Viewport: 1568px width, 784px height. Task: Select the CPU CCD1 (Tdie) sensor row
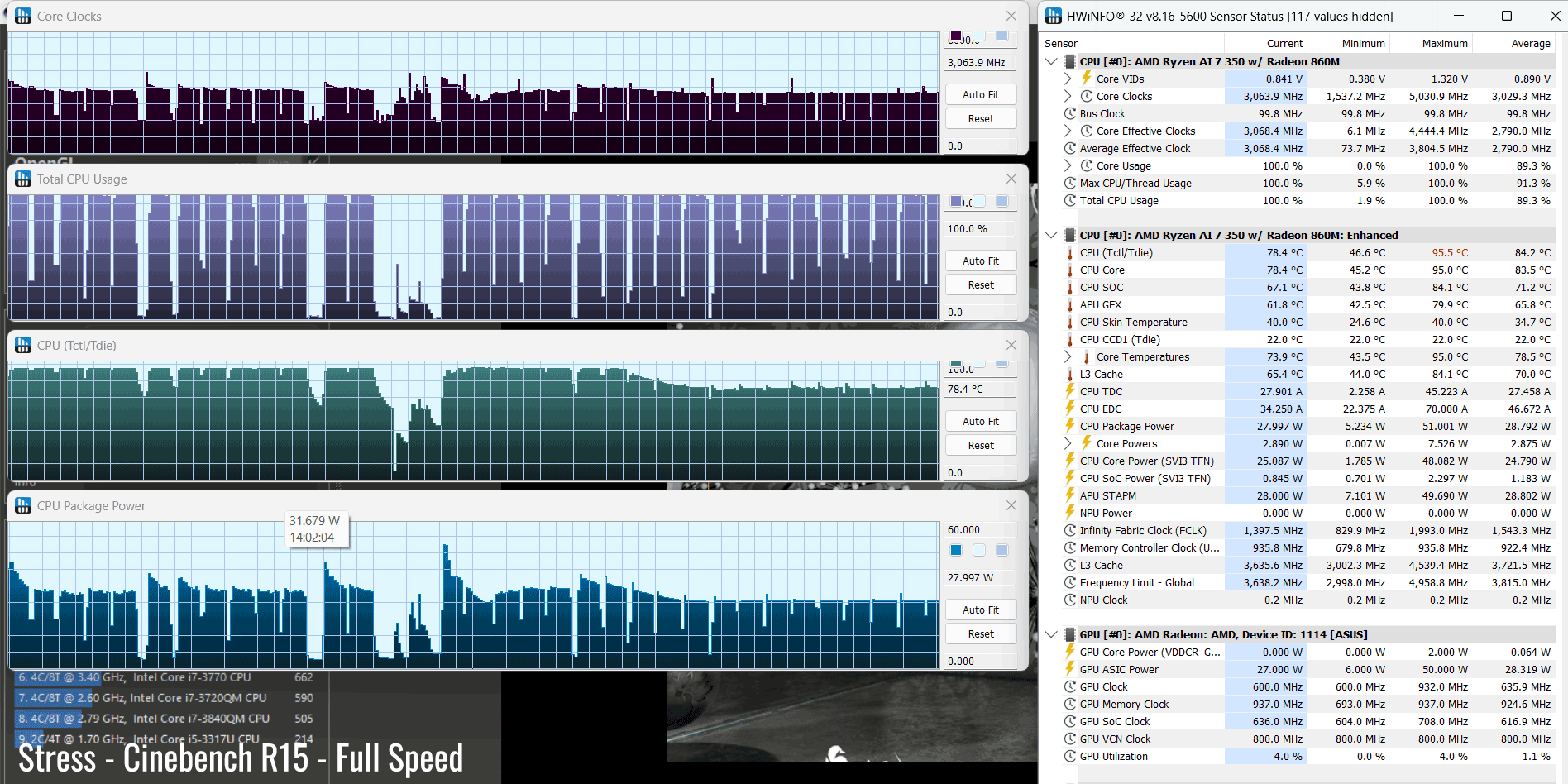click(1306, 340)
